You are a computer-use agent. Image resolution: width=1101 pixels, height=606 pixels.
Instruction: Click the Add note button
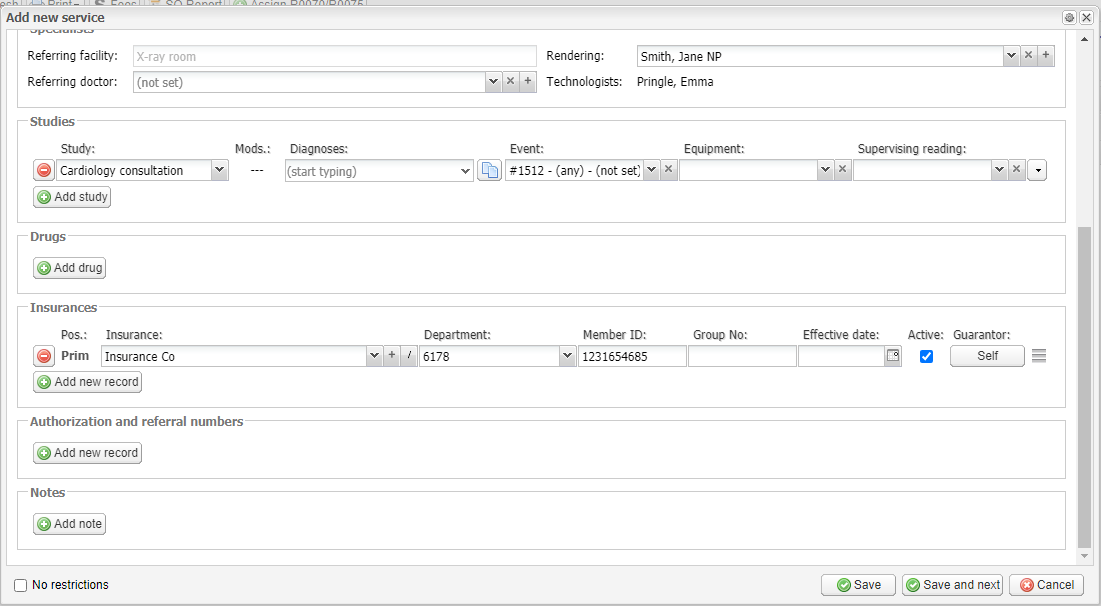[x=70, y=524]
